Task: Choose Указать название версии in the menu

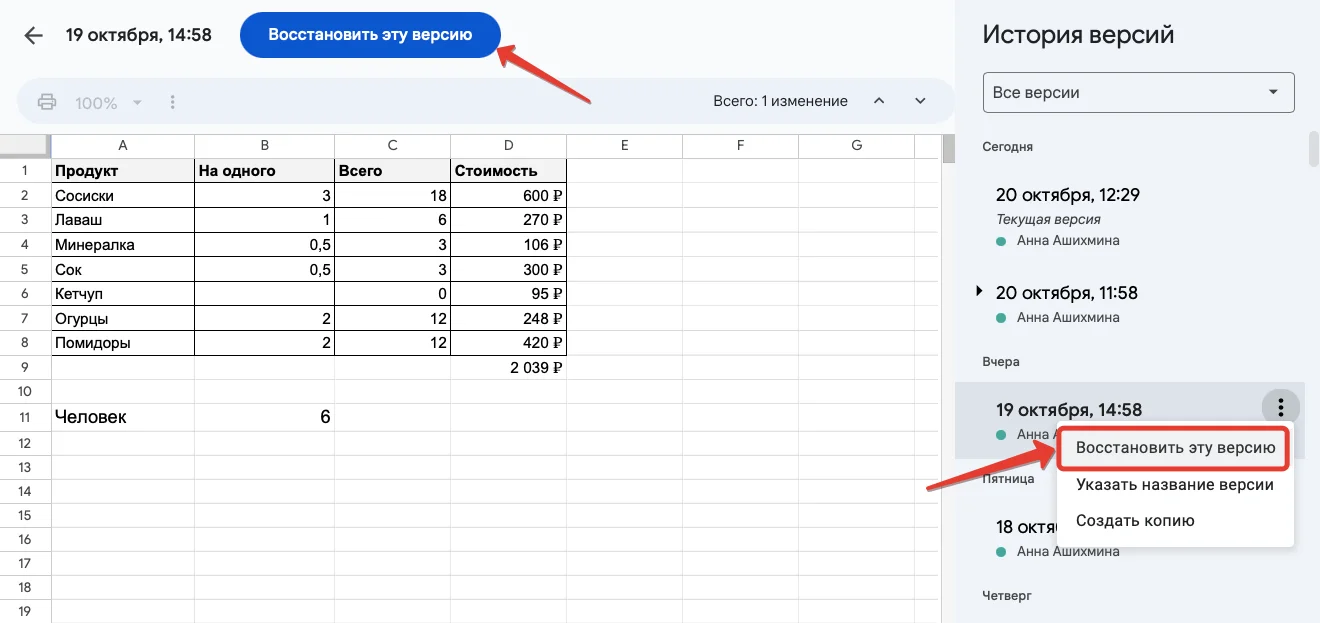Action: (x=1175, y=484)
